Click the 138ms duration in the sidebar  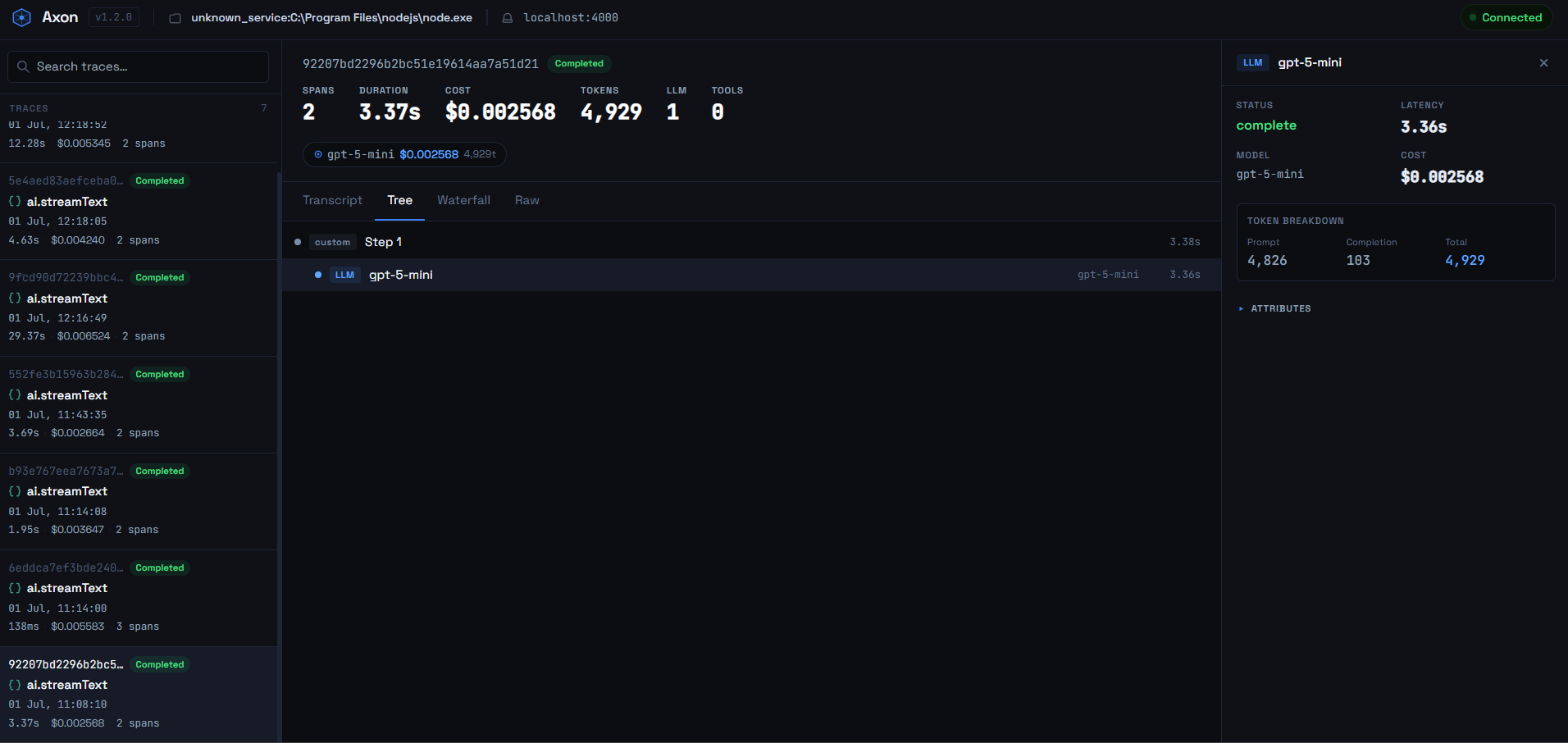tap(24, 627)
